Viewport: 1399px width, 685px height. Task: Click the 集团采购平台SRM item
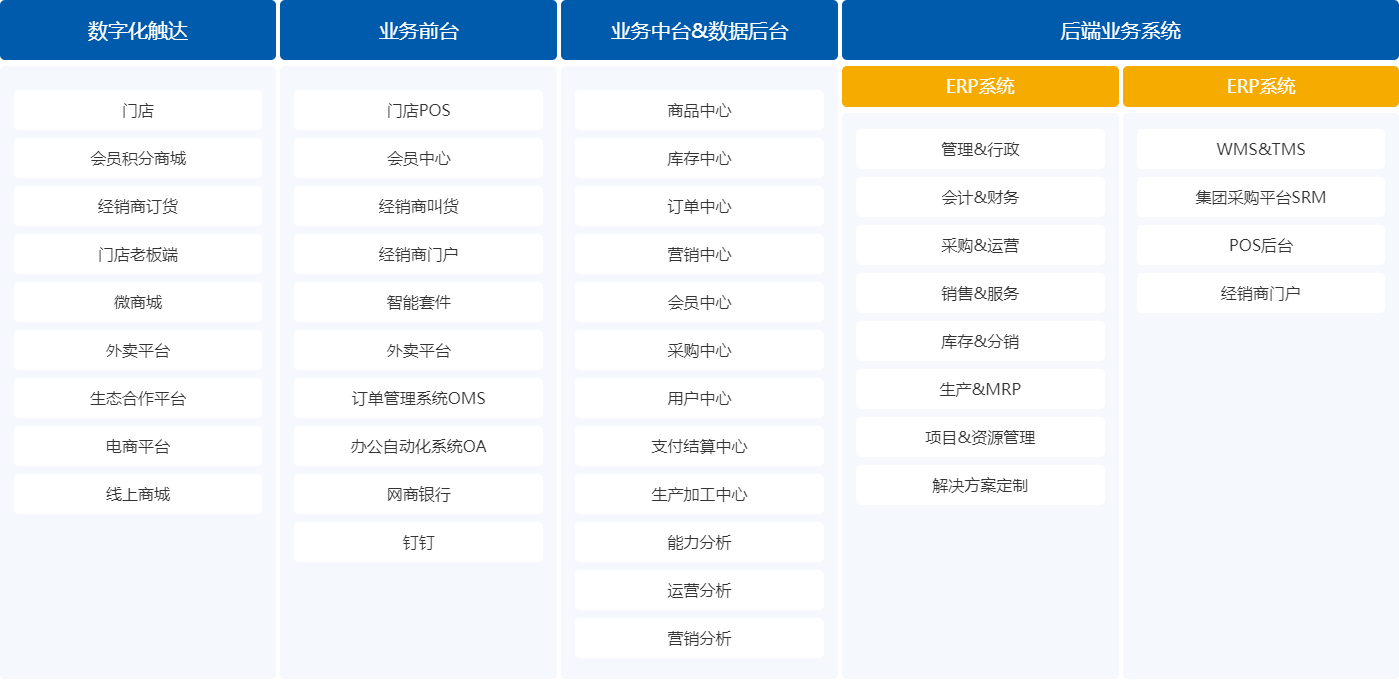1261,197
